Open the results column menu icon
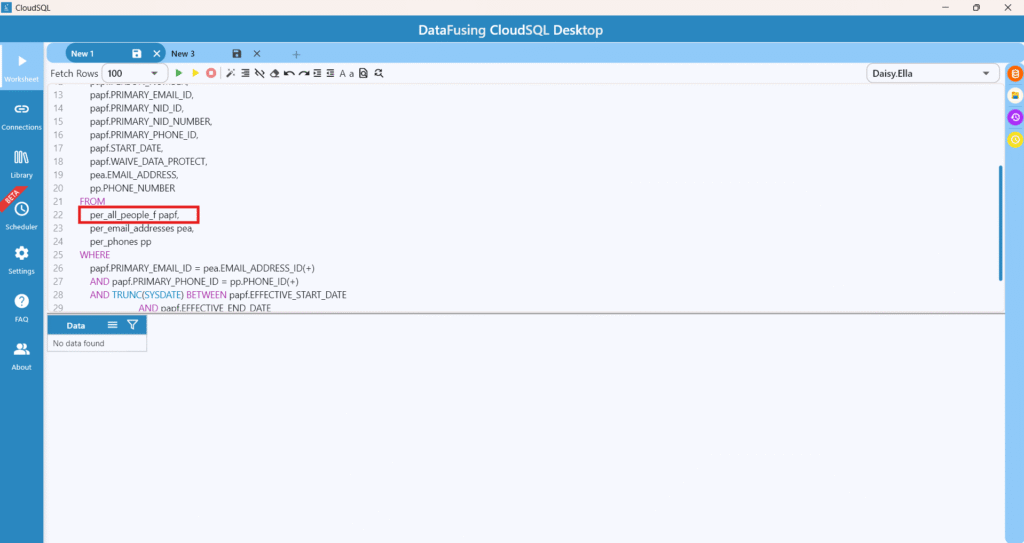Screen dimensions: 1024x543 (x=112, y=325)
